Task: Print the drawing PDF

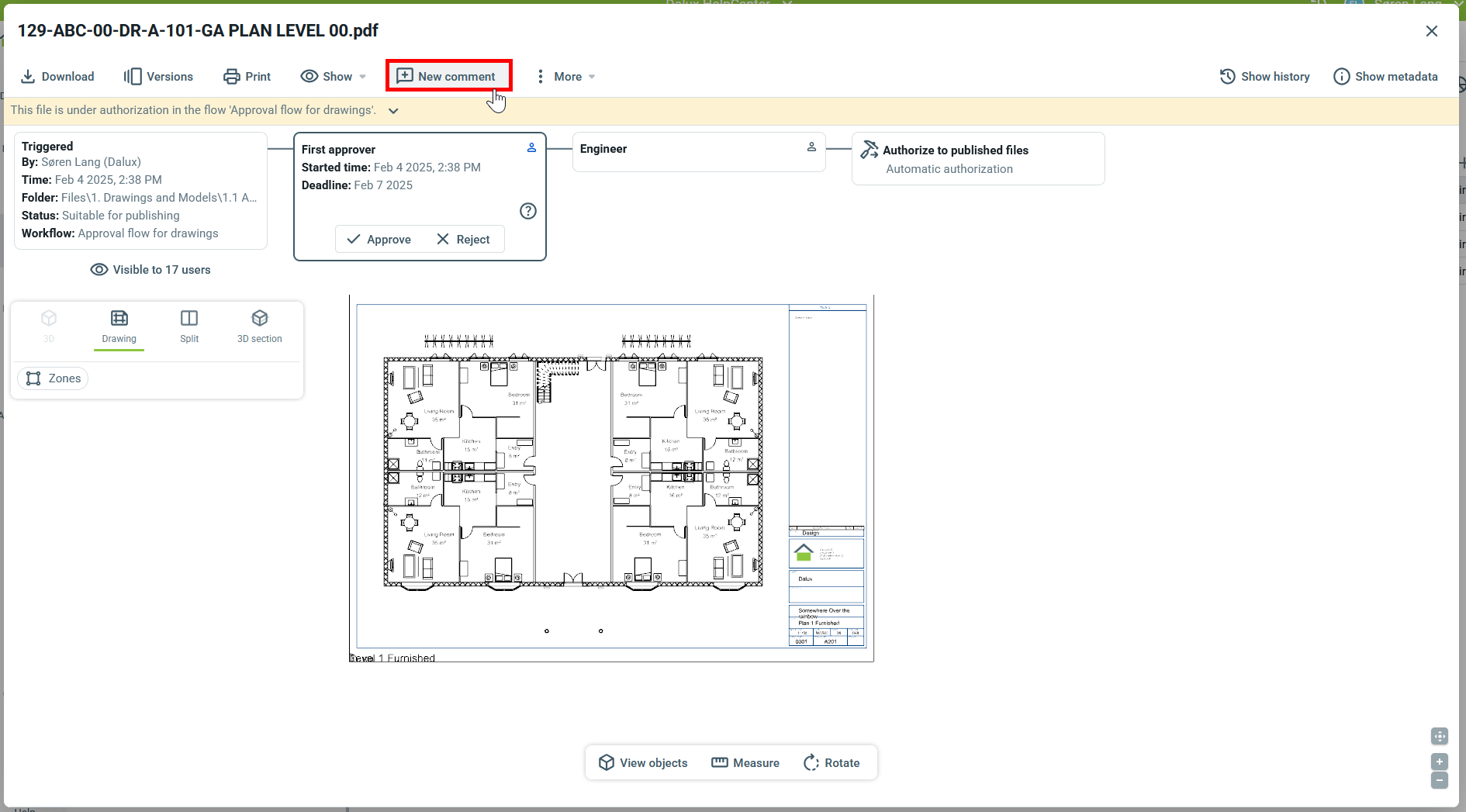Action: tap(247, 76)
